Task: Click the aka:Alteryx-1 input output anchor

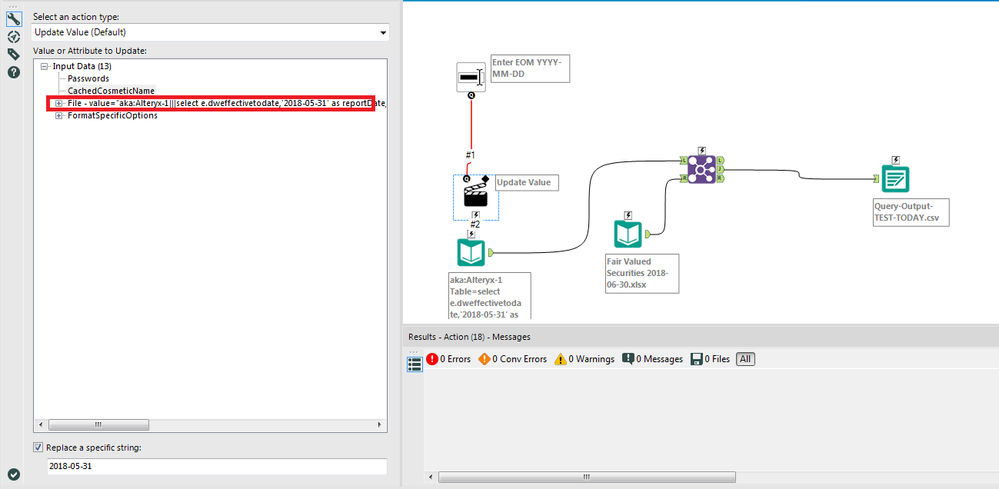Action: pos(491,253)
